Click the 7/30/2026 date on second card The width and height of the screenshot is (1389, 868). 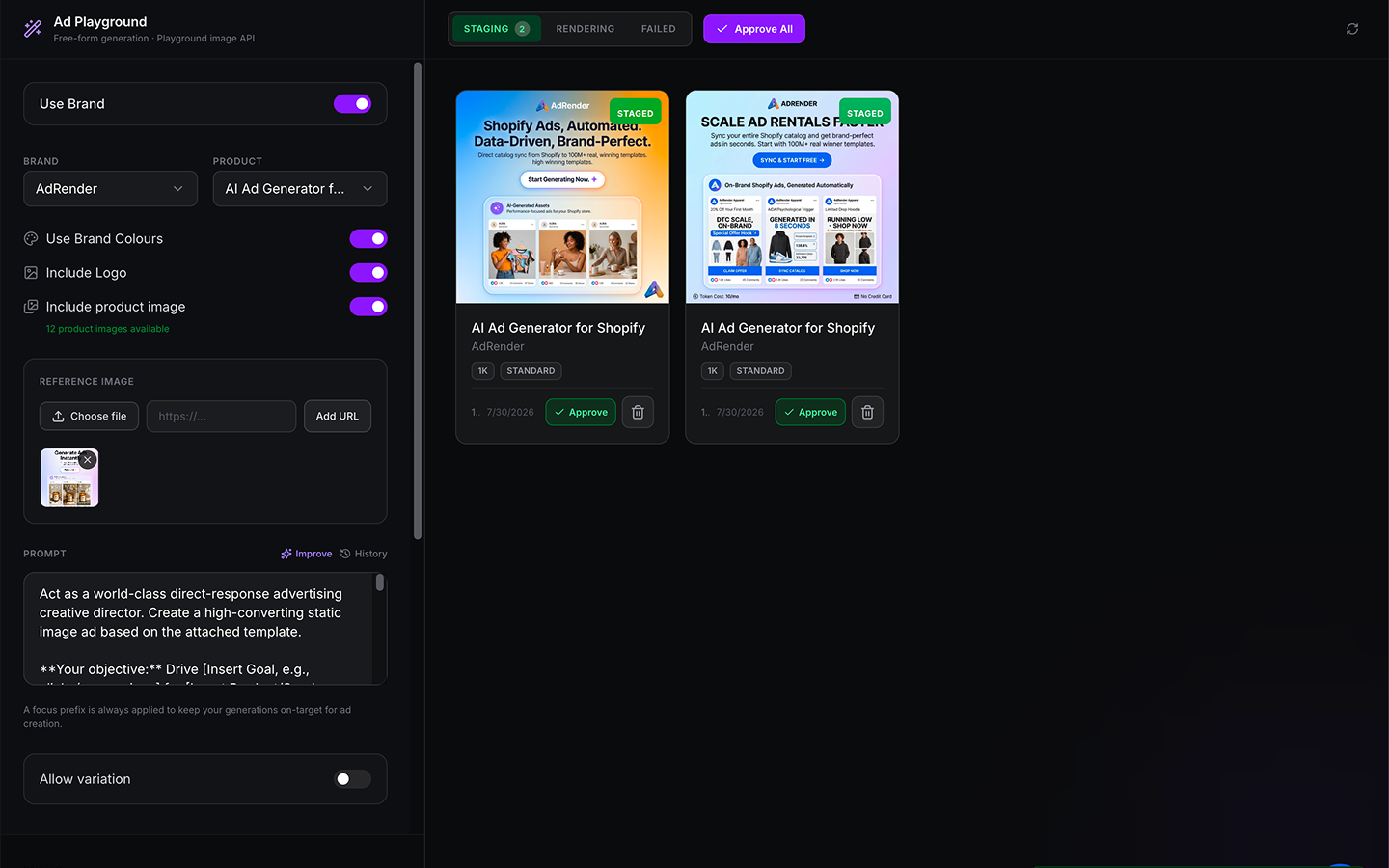[x=740, y=412]
